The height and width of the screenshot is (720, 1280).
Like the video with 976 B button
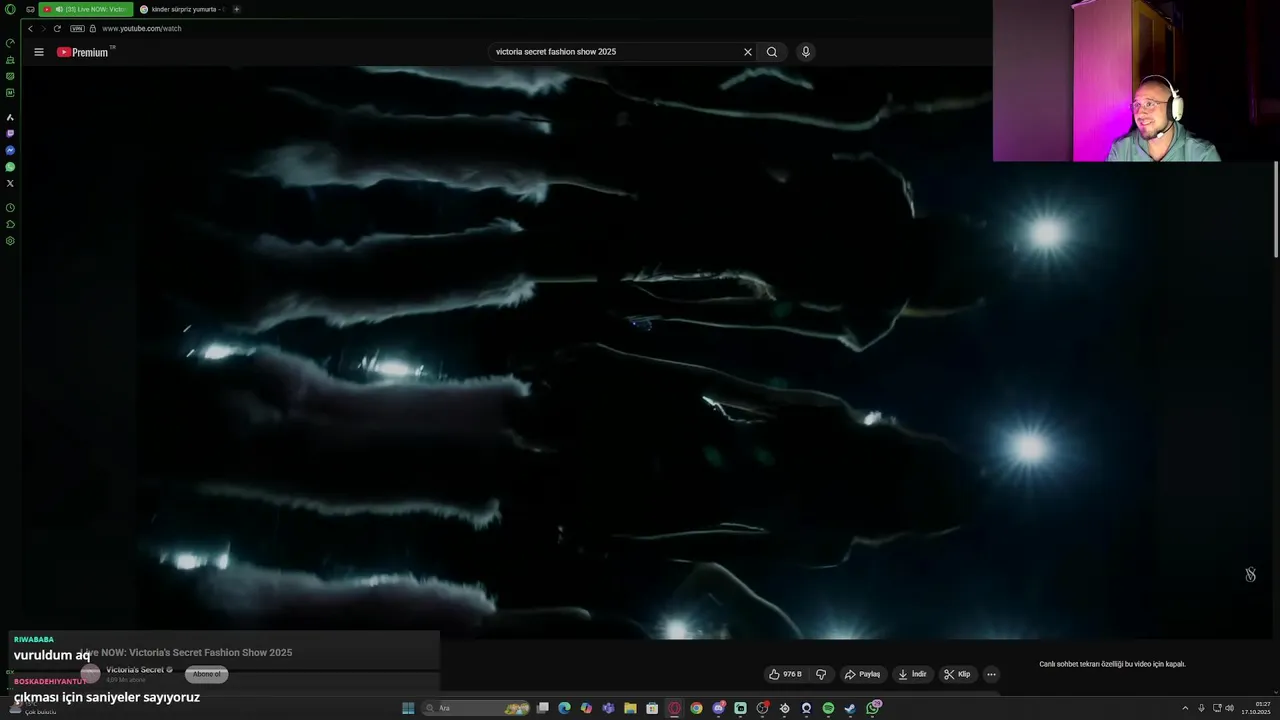(786, 674)
